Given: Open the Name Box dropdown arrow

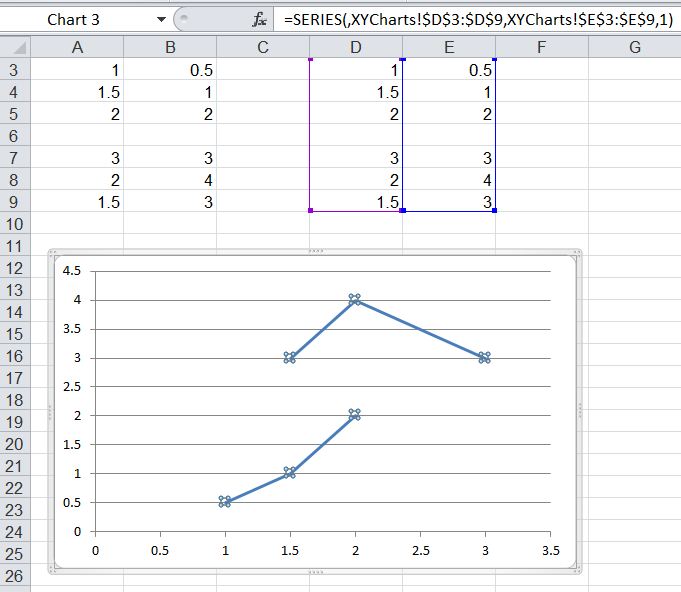Looking at the screenshot, I should coord(161,20).
